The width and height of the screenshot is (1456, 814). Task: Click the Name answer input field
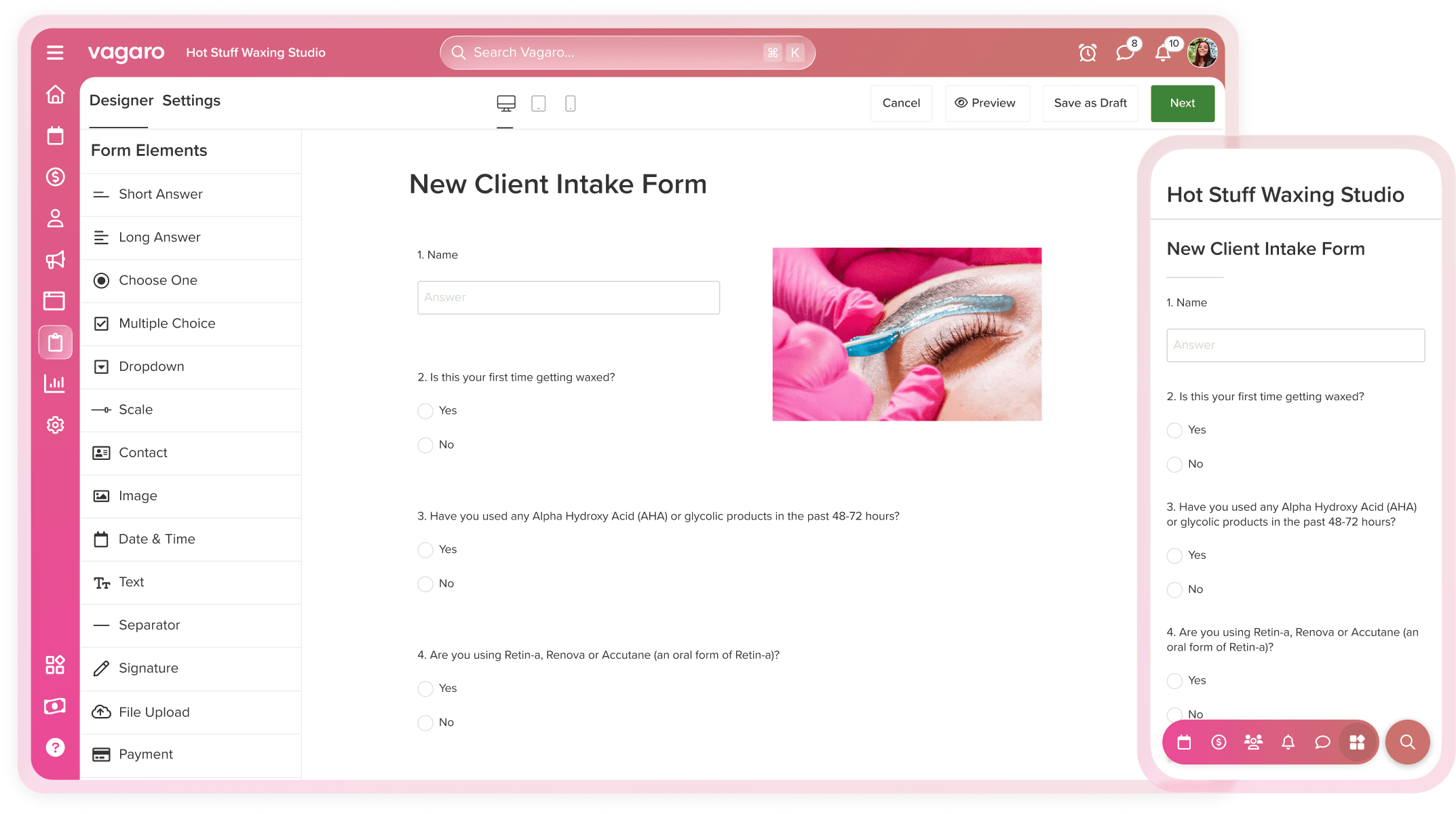click(x=569, y=297)
